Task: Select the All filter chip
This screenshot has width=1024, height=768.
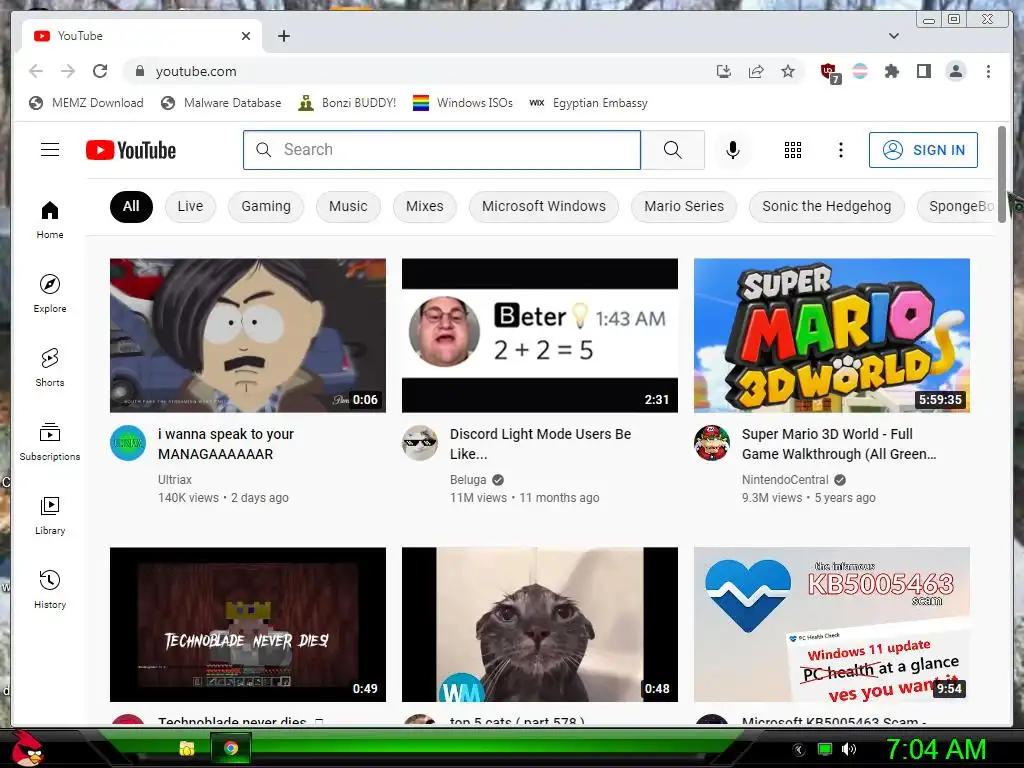Action: [x=131, y=206]
